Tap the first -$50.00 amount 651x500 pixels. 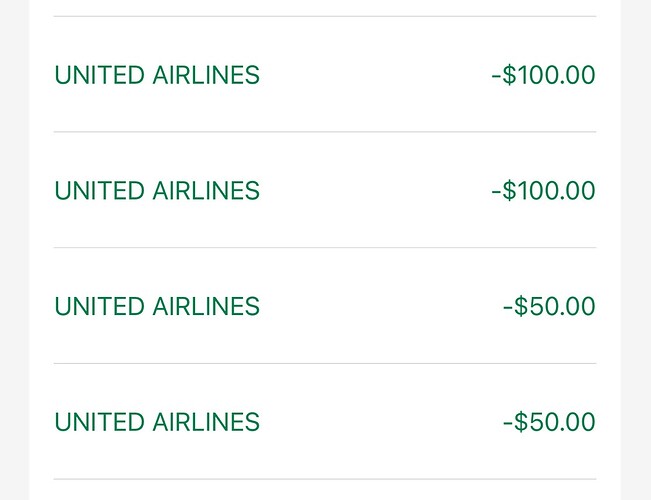[x=549, y=306]
